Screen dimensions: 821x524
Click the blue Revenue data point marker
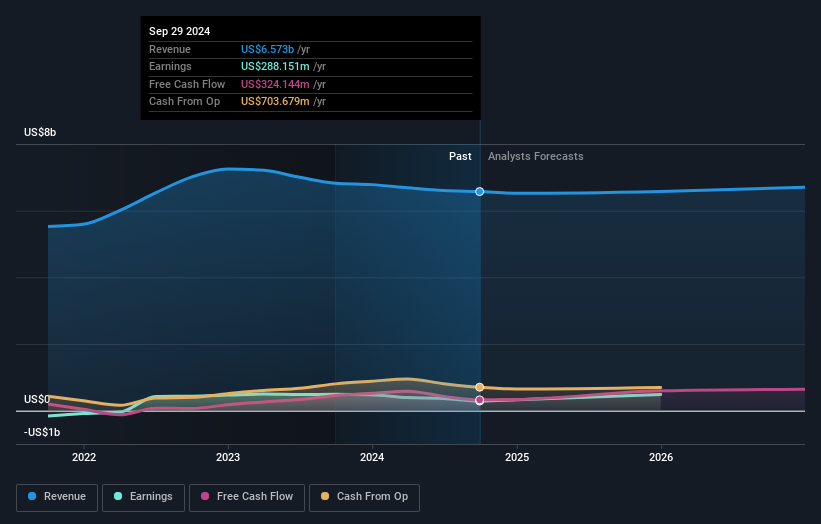pyautogui.click(x=480, y=192)
